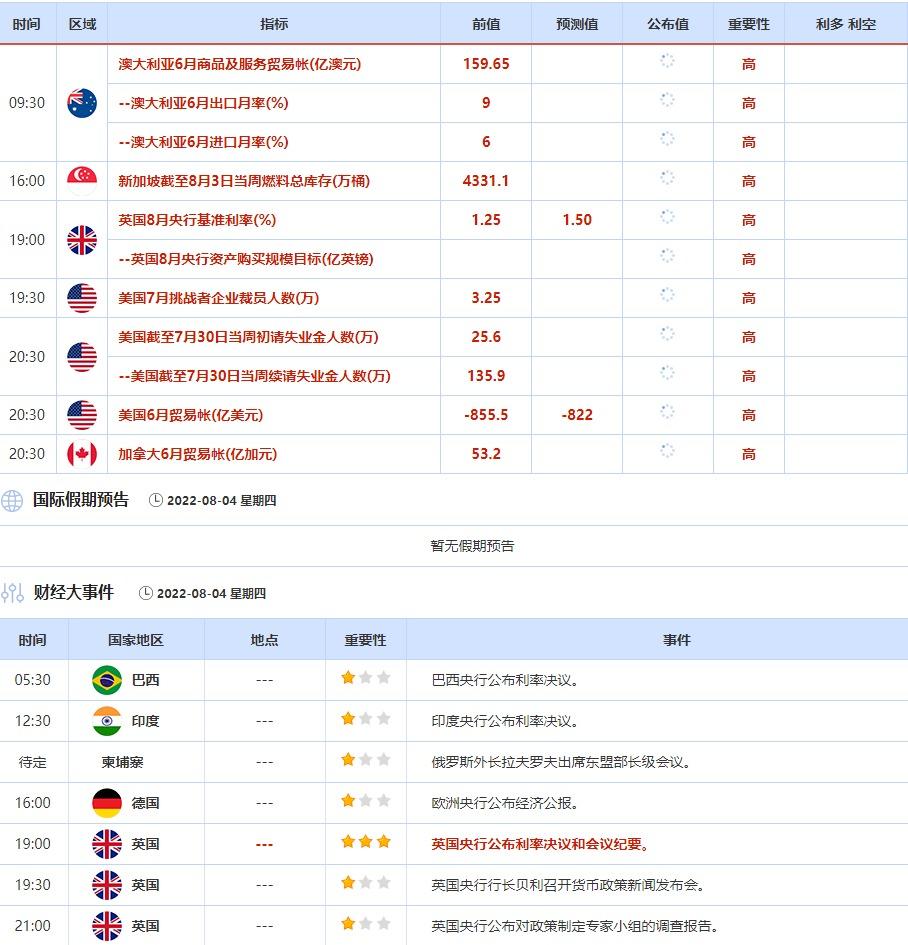
Task: Click three-star rating for 英国央行 rate decision
Action: (x=365, y=843)
